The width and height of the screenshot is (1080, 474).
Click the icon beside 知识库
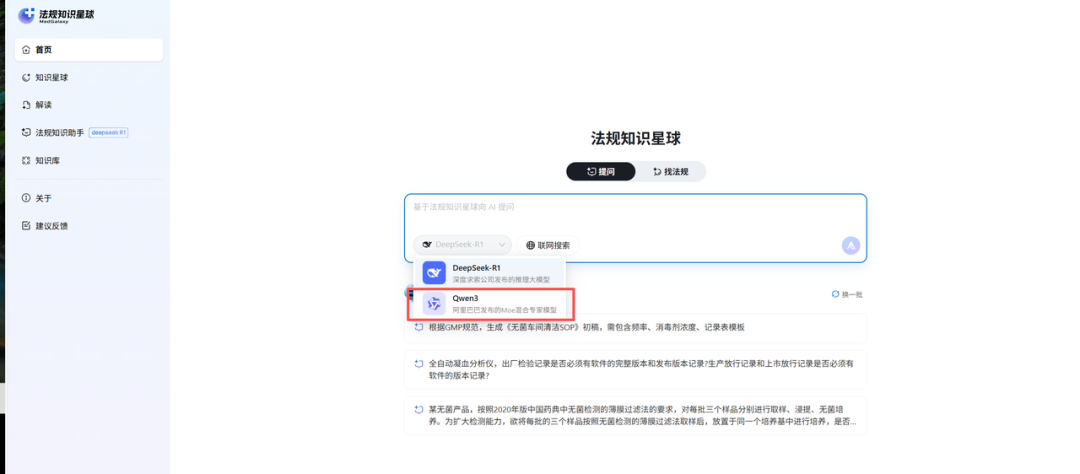pyautogui.click(x=26, y=161)
